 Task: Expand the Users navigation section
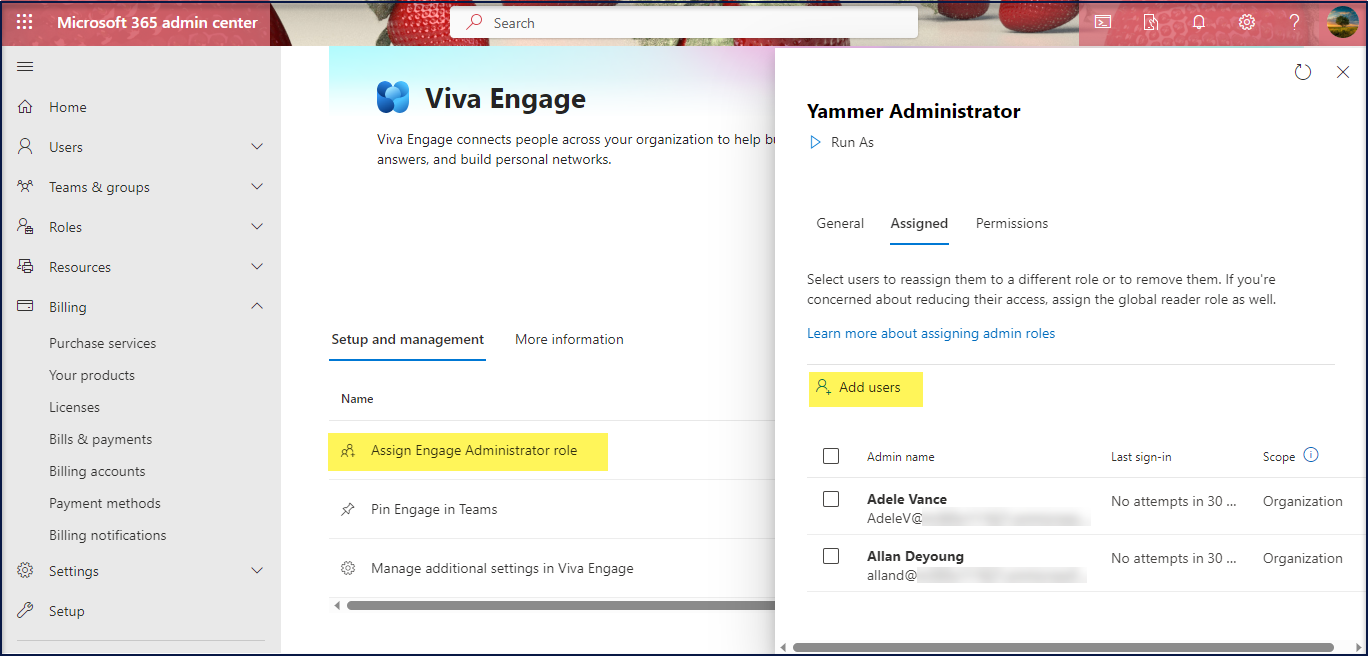pos(257,146)
